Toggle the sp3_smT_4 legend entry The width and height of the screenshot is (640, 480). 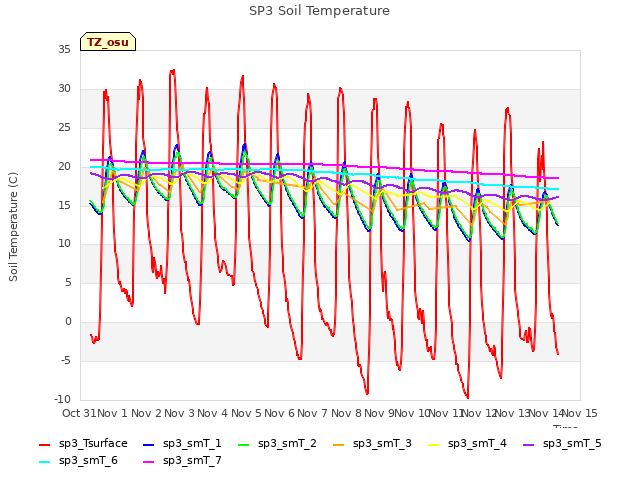click(467, 444)
